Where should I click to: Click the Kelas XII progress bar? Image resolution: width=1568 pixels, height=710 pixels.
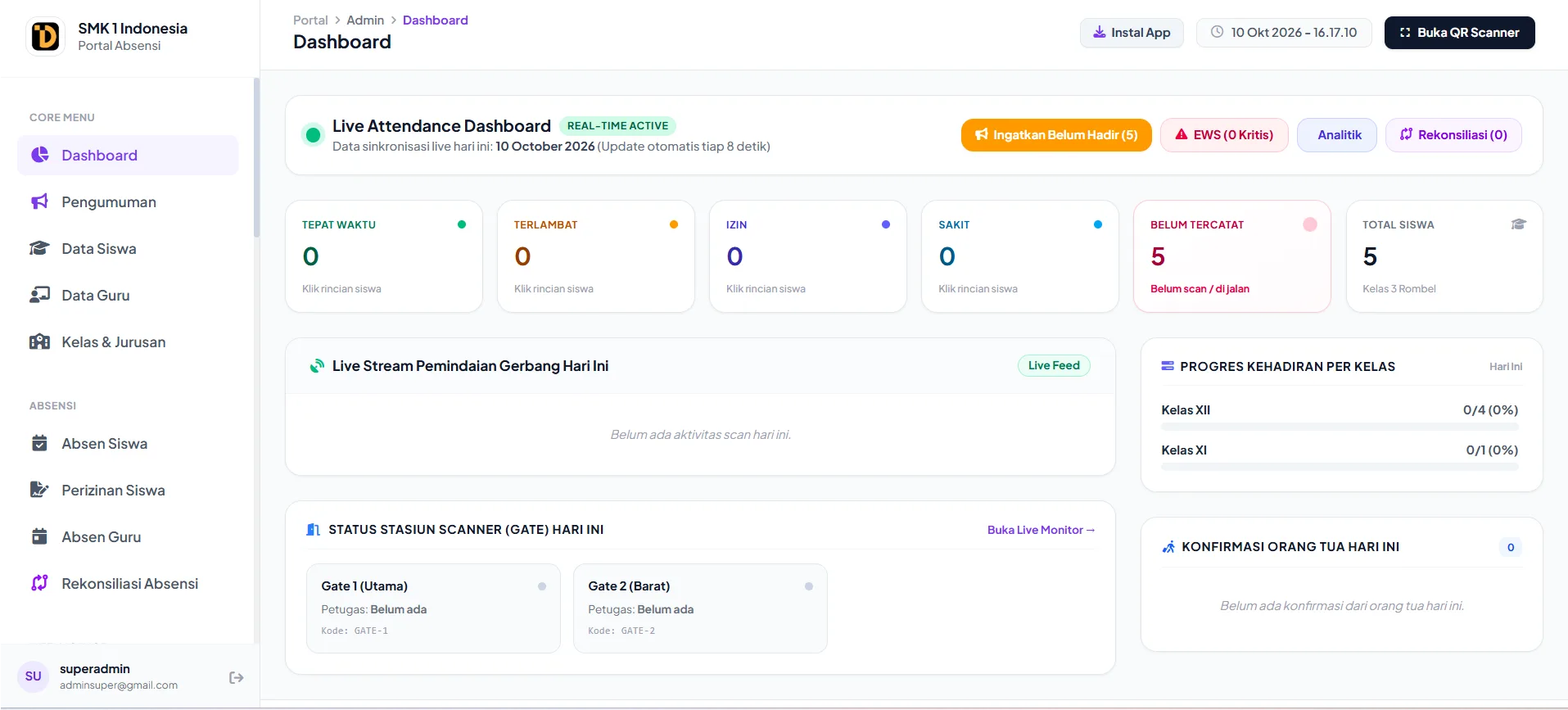click(x=1340, y=427)
